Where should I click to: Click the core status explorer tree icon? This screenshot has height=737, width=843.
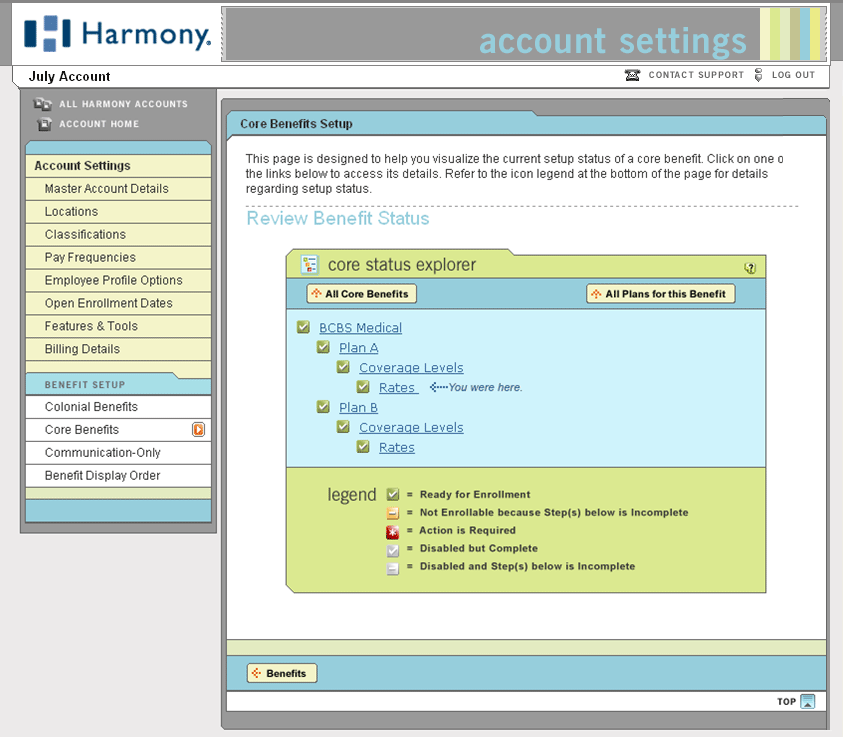310,265
